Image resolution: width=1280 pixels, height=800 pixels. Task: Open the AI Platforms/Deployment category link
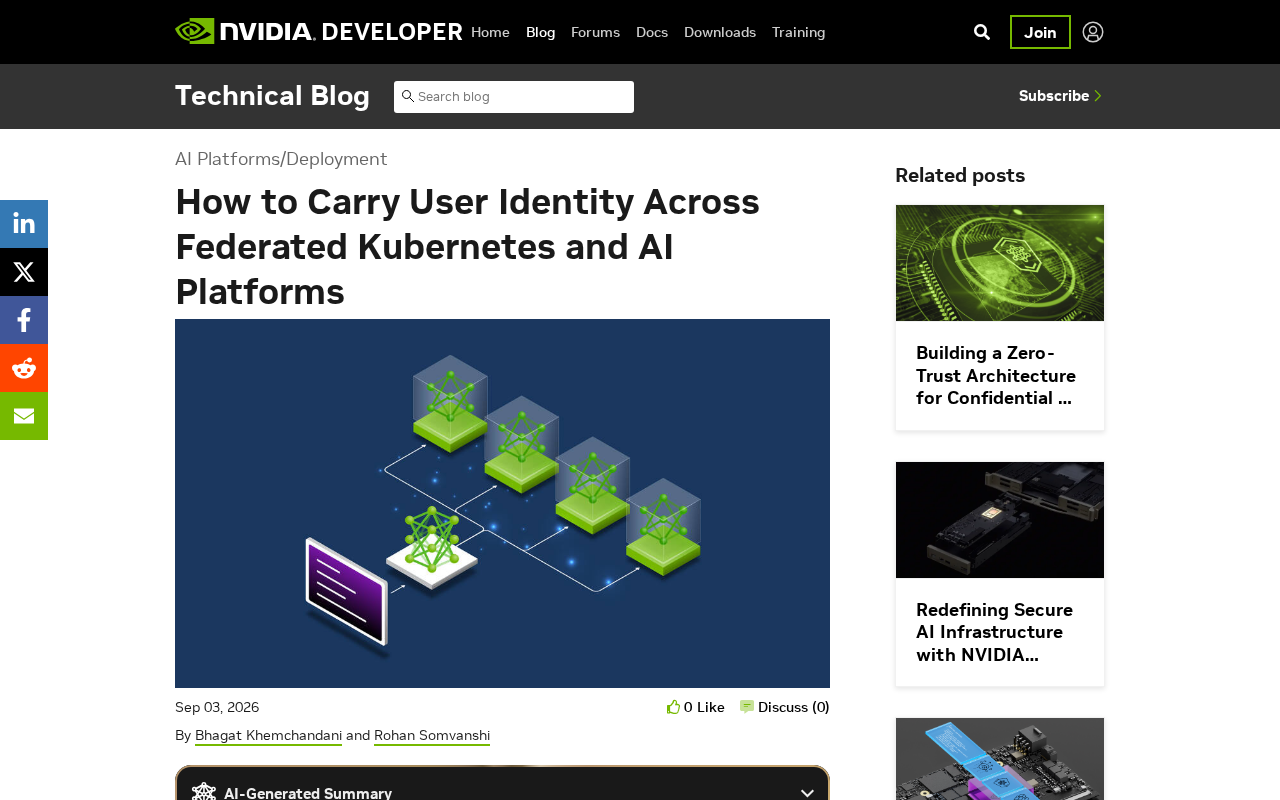pyautogui.click(x=281, y=159)
